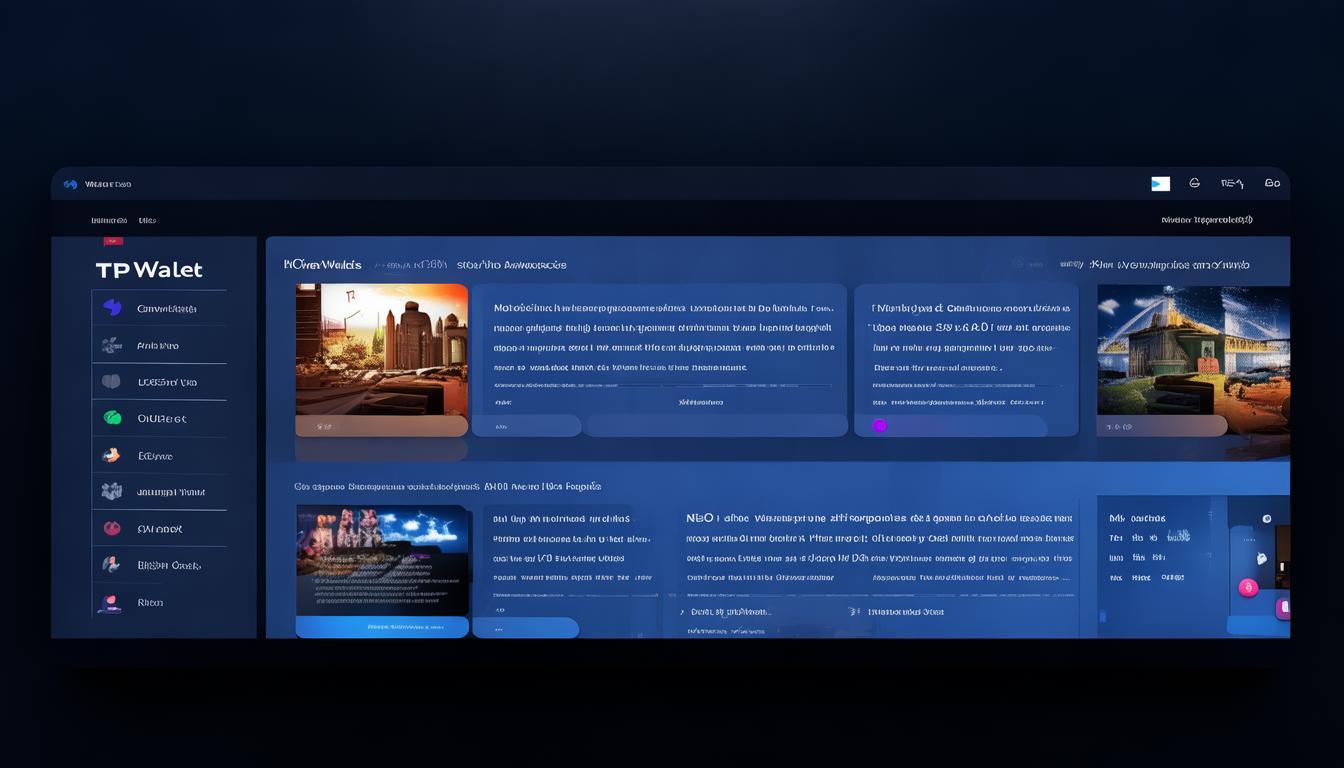This screenshot has height=768, width=1344.
Task: Click the tan bar under the skyline thumbnail
Action: pyautogui.click(x=381, y=426)
